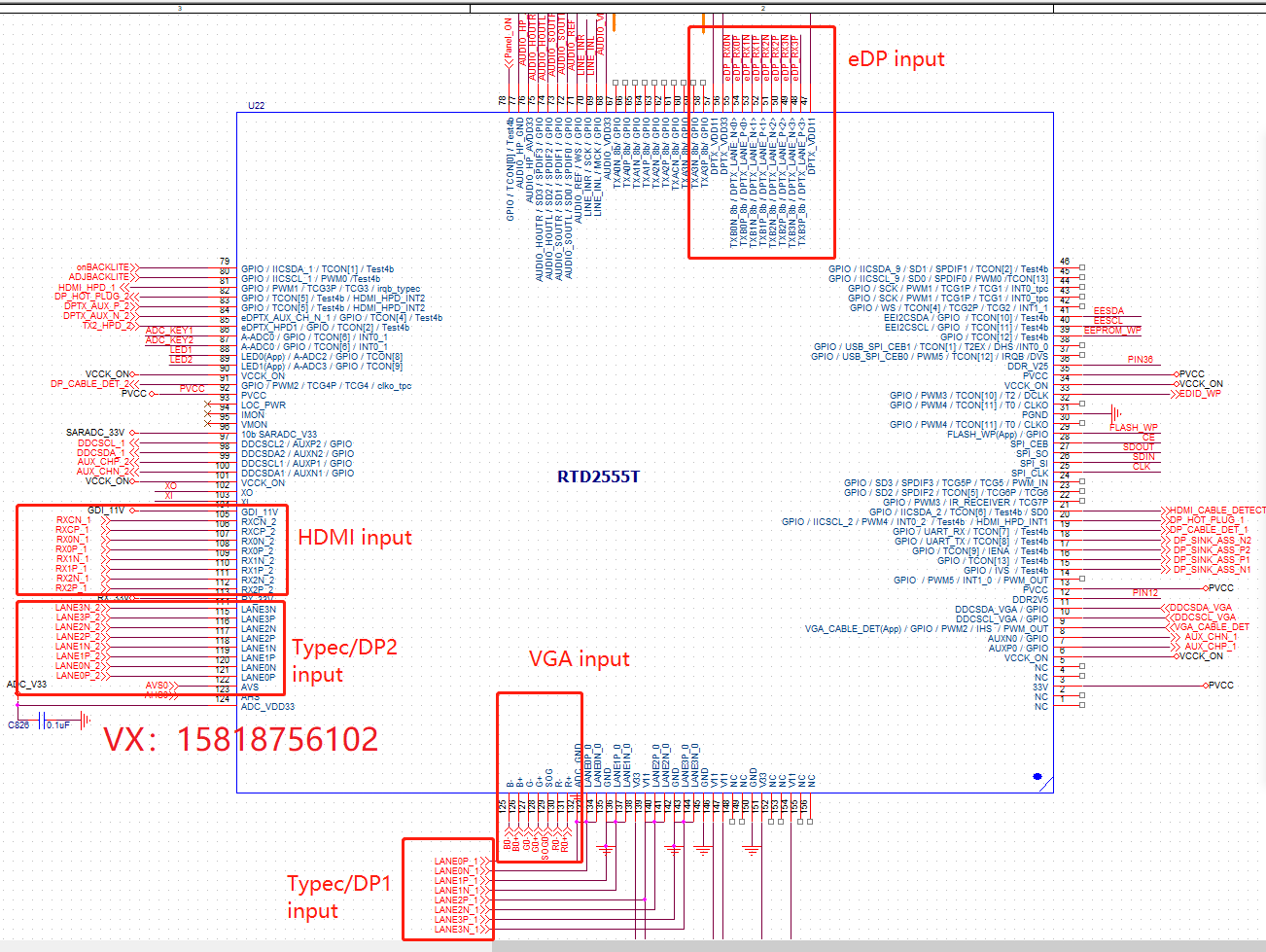
Task: Click the LOC_PWR pin name
Action: pos(264,405)
